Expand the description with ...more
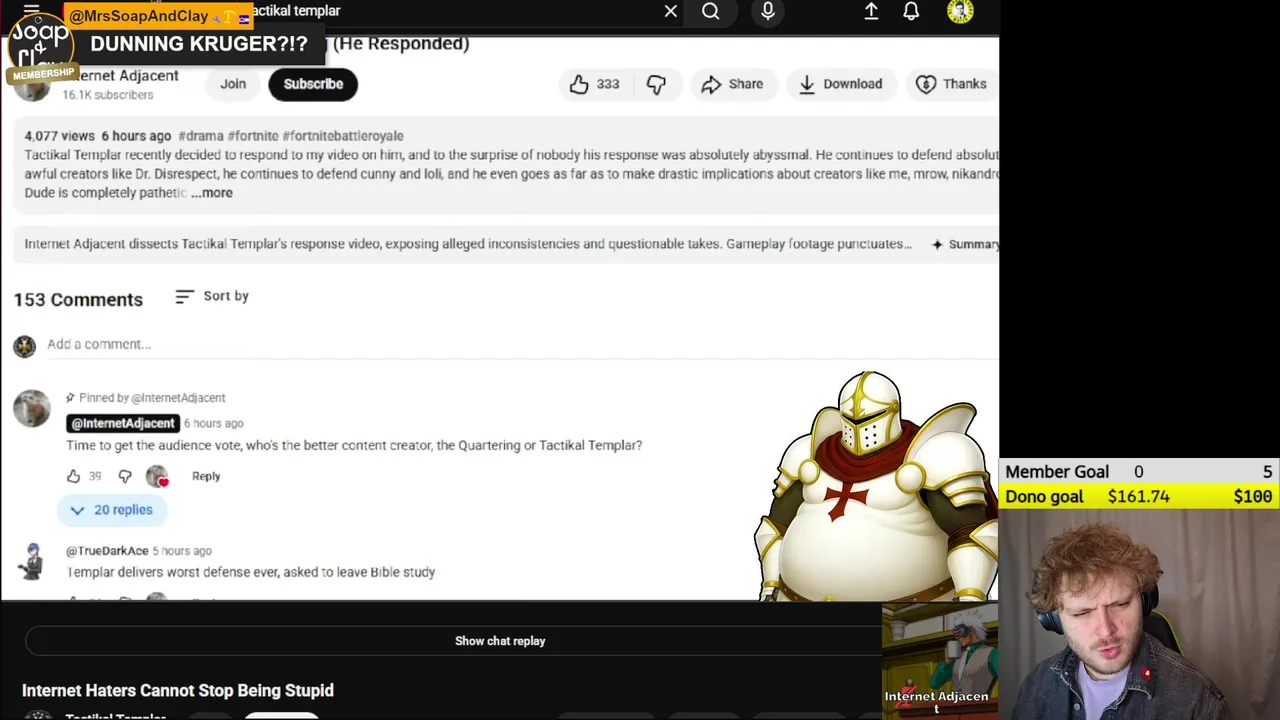This screenshot has height=720, width=1280. (212, 193)
